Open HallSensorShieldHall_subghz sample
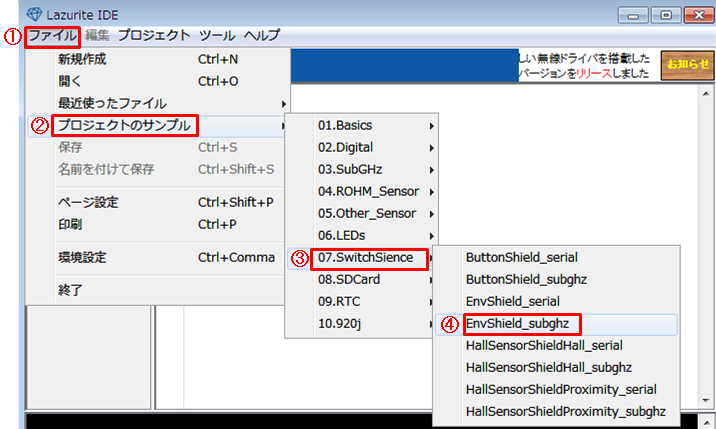Viewport: 716px width, 429px height. [x=556, y=367]
